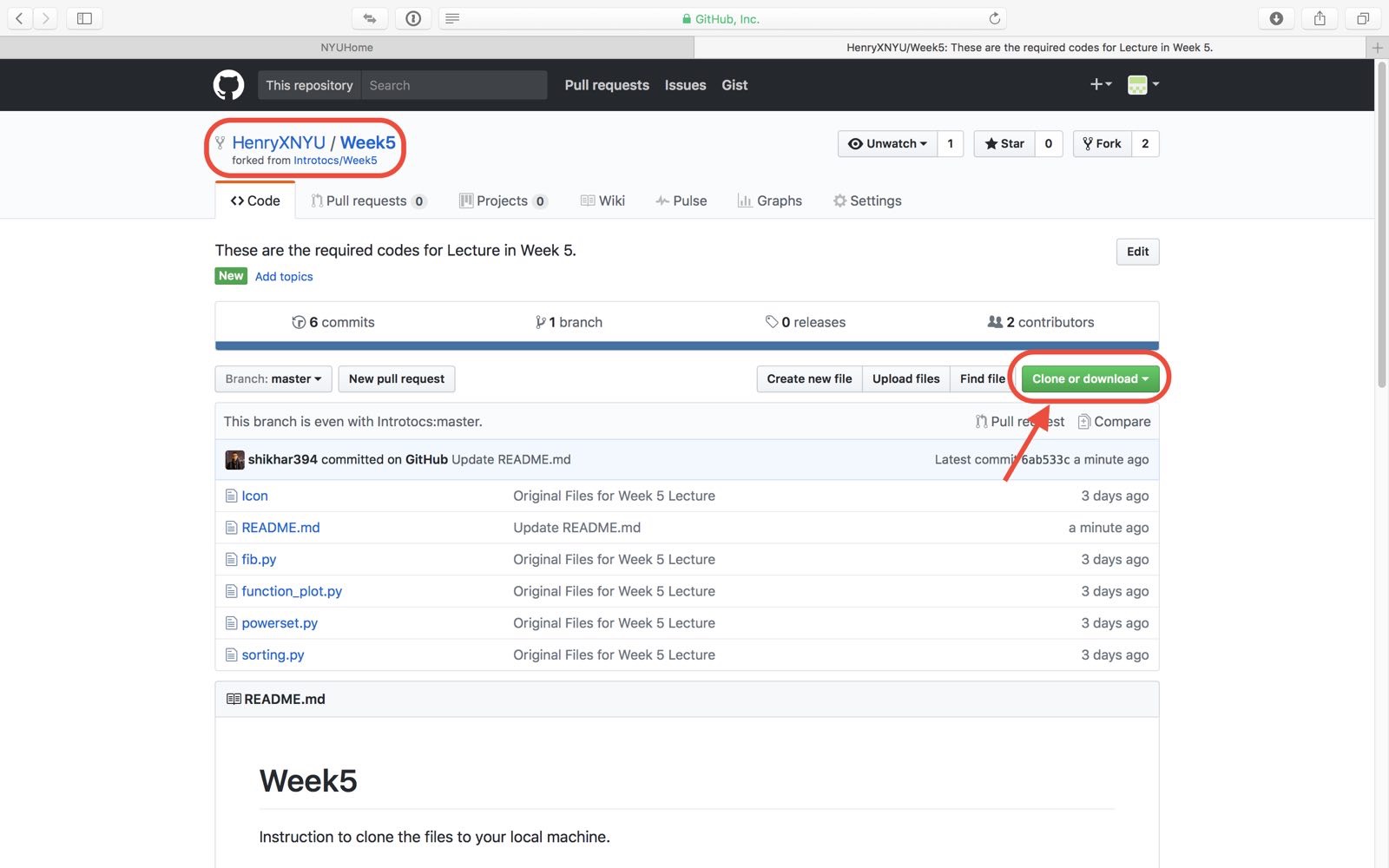Image resolution: width=1389 pixels, height=868 pixels.
Task: Open the forks count of 2
Action: (x=1146, y=143)
